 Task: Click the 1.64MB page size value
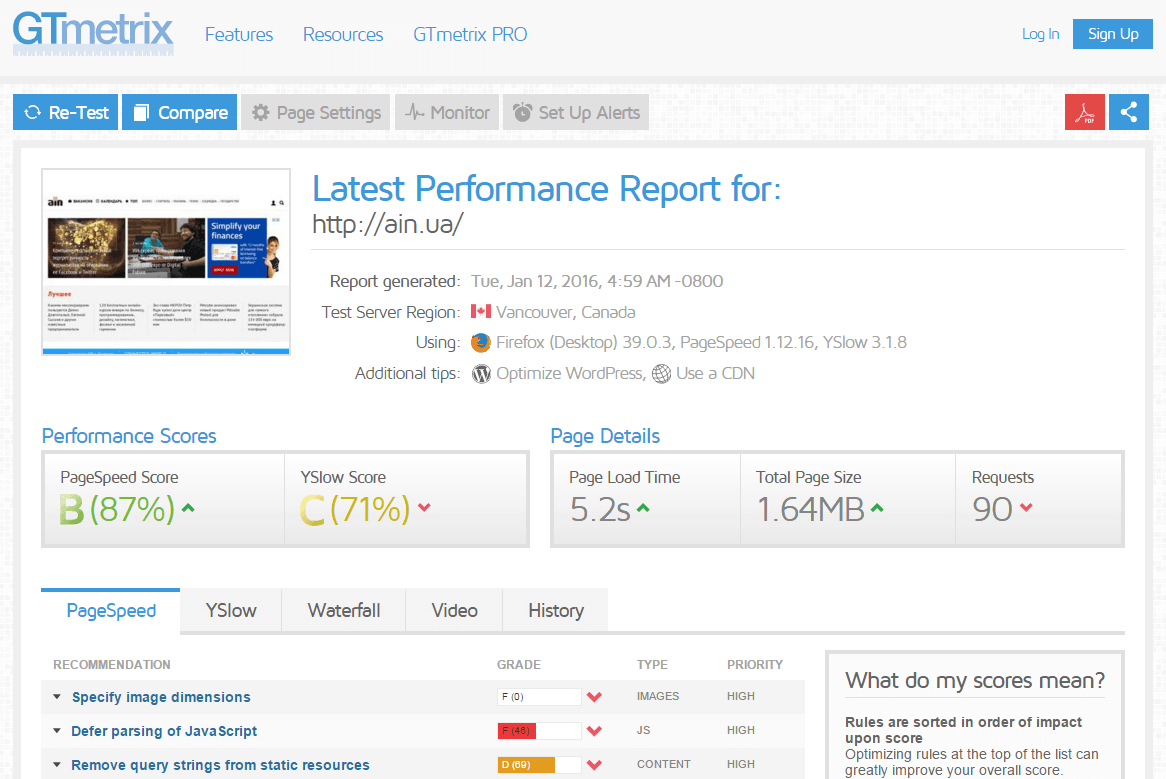coord(811,509)
